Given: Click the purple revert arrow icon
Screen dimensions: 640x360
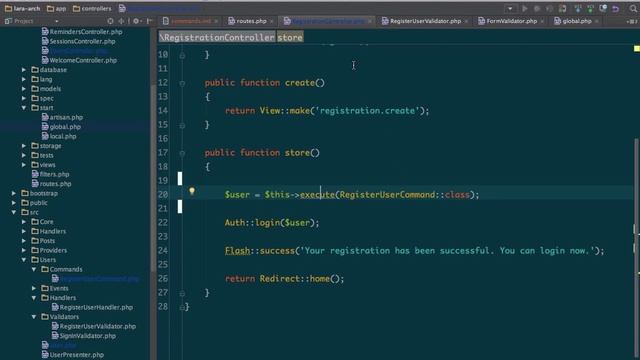Looking at the screenshot, I should 616,9.
